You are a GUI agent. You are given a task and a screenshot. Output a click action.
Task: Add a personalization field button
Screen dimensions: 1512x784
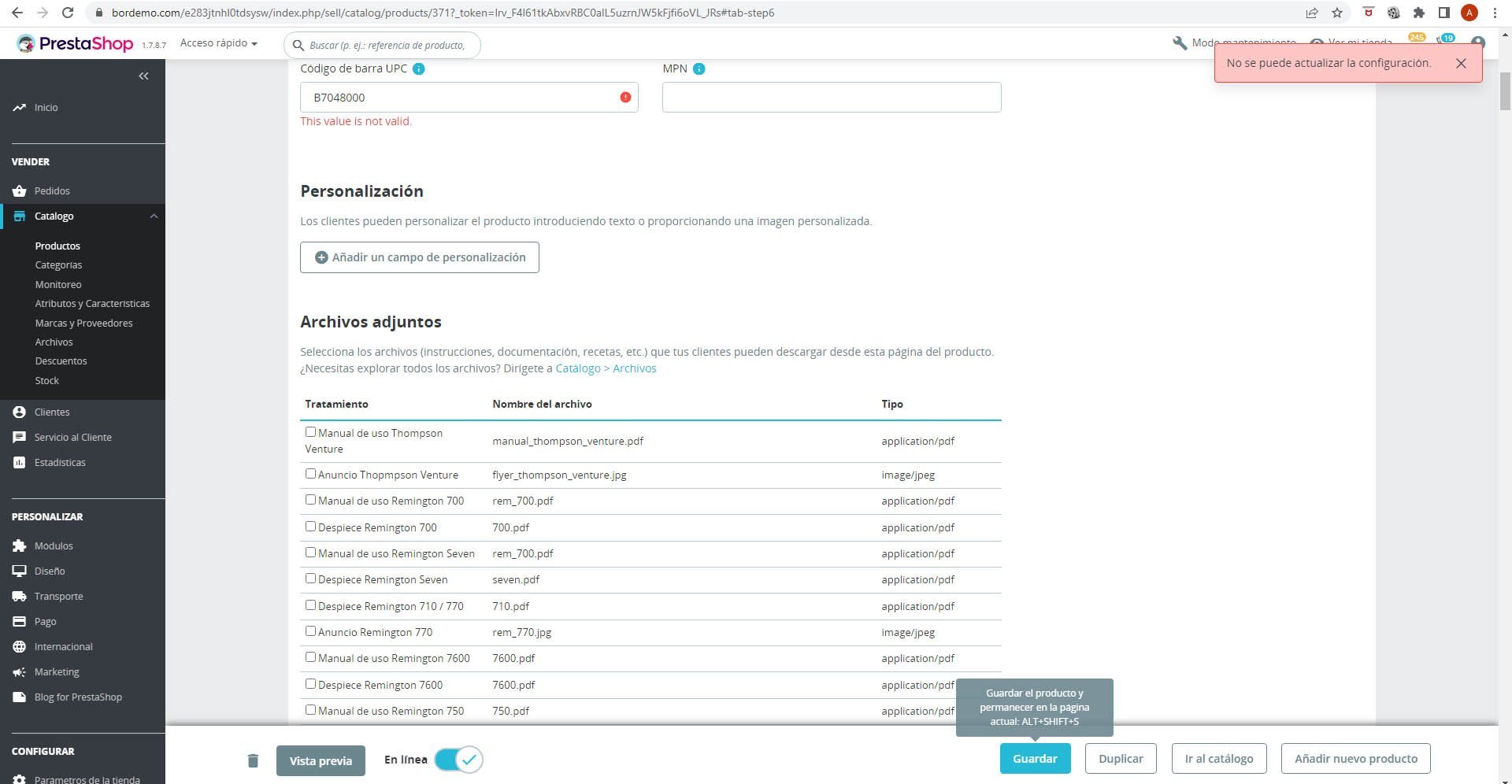(x=420, y=257)
